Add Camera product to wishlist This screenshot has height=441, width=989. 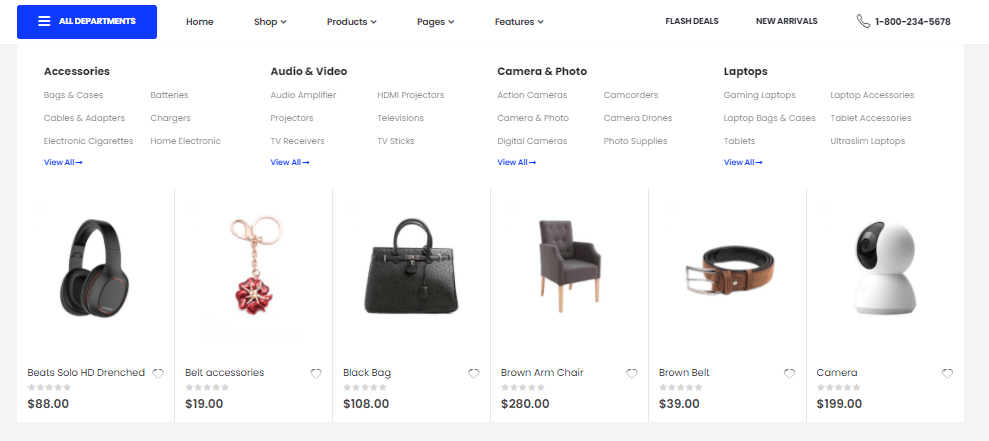point(947,373)
